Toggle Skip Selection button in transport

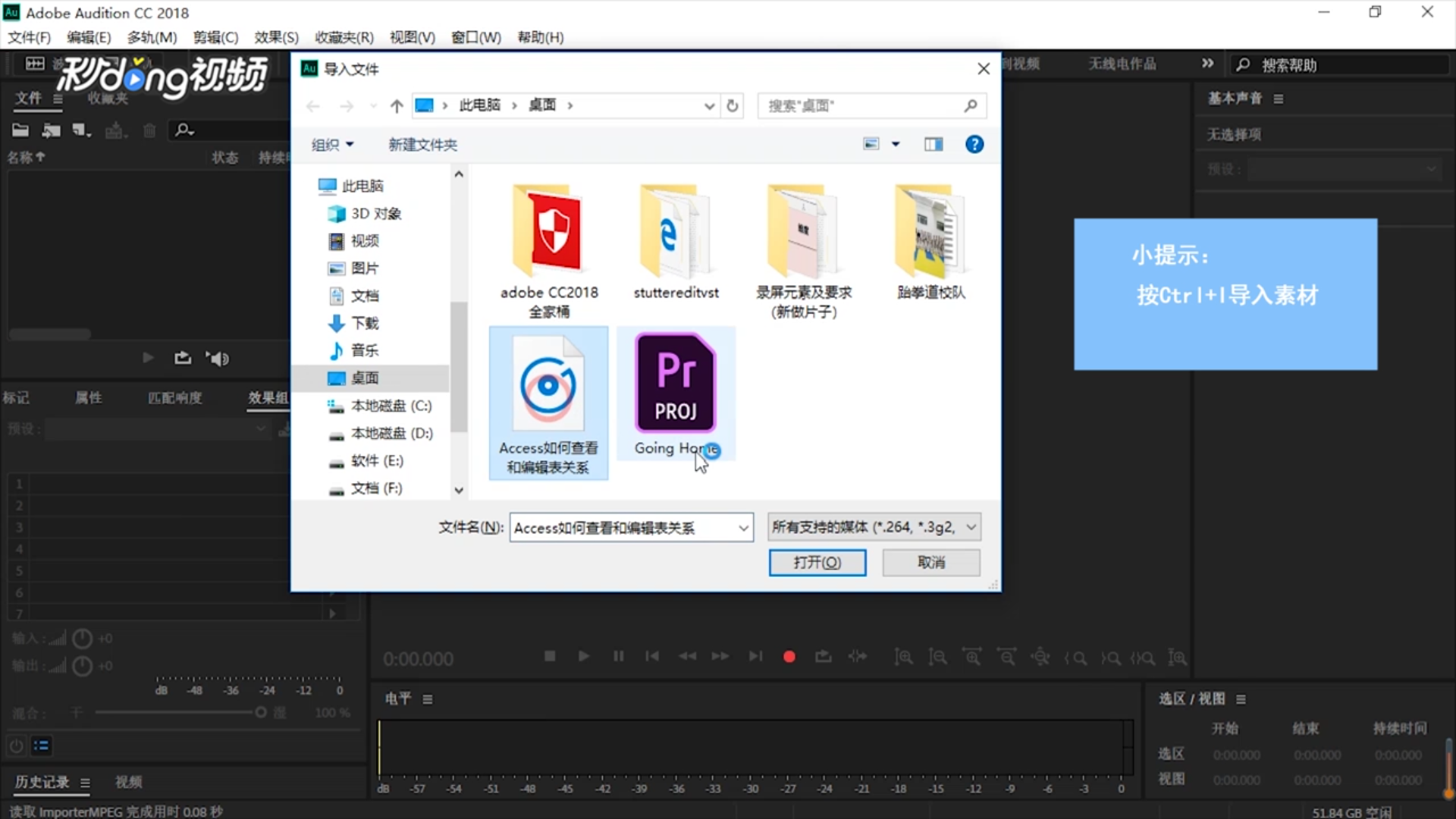(858, 657)
